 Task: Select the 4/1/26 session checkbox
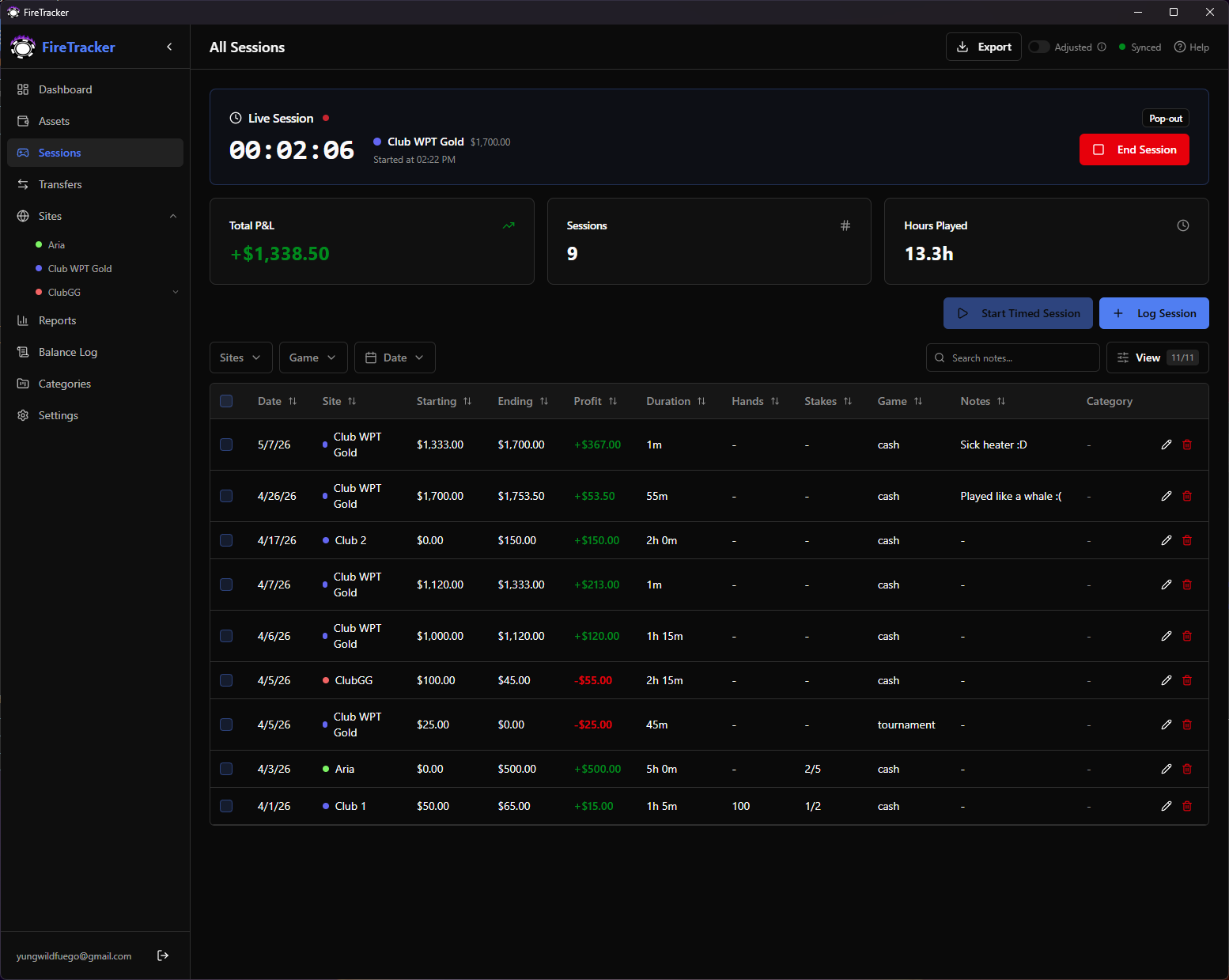pos(226,806)
